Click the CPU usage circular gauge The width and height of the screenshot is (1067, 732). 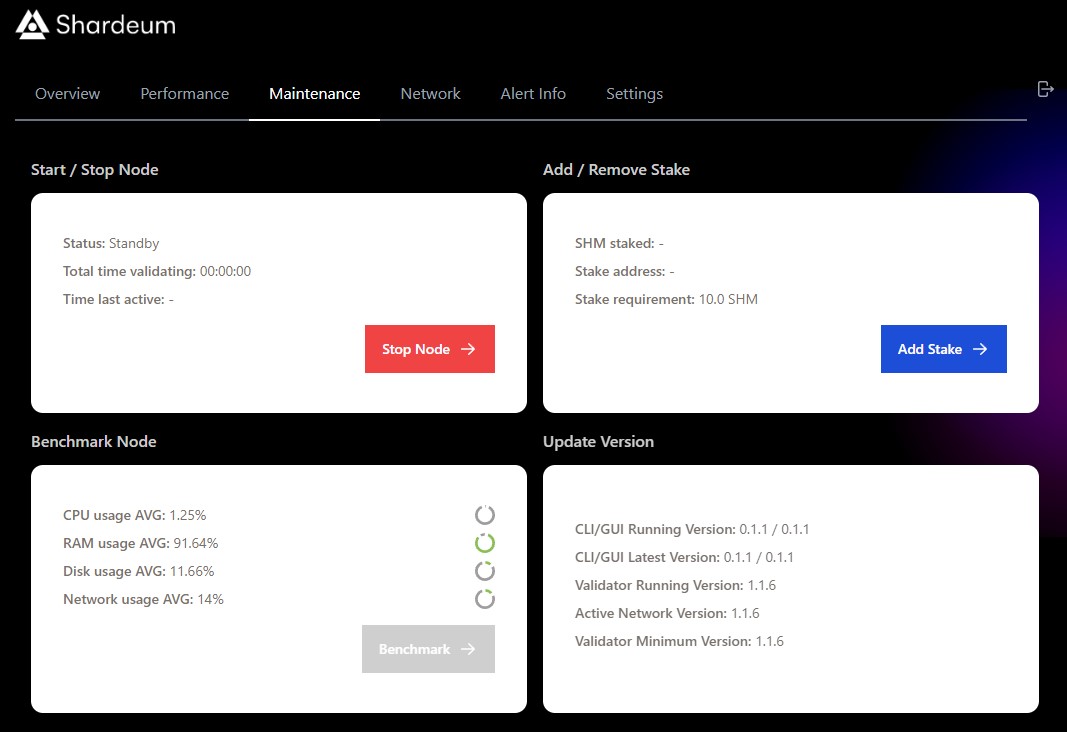click(485, 515)
